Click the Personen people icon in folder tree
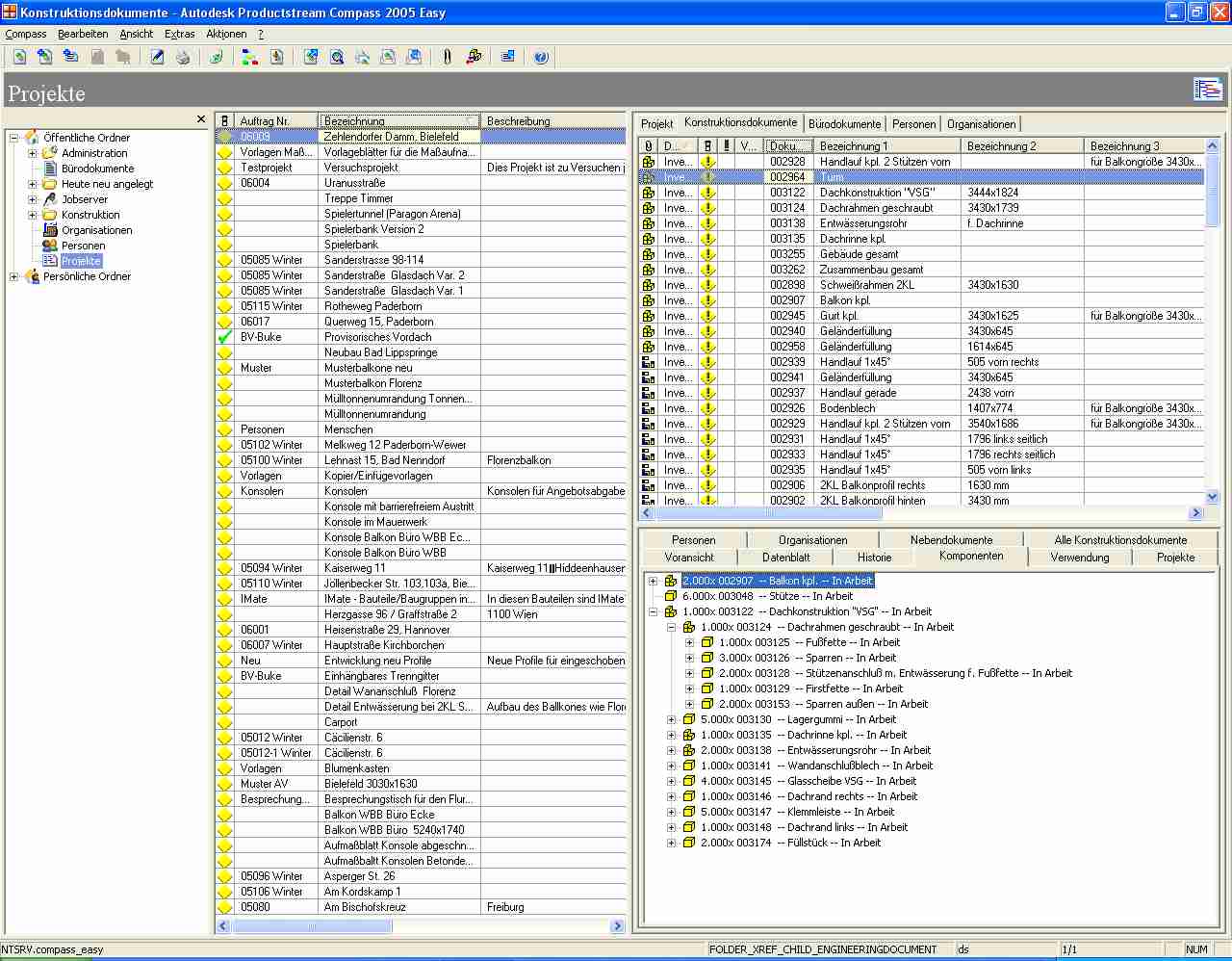This screenshot has height=961, width=1232. (x=50, y=246)
